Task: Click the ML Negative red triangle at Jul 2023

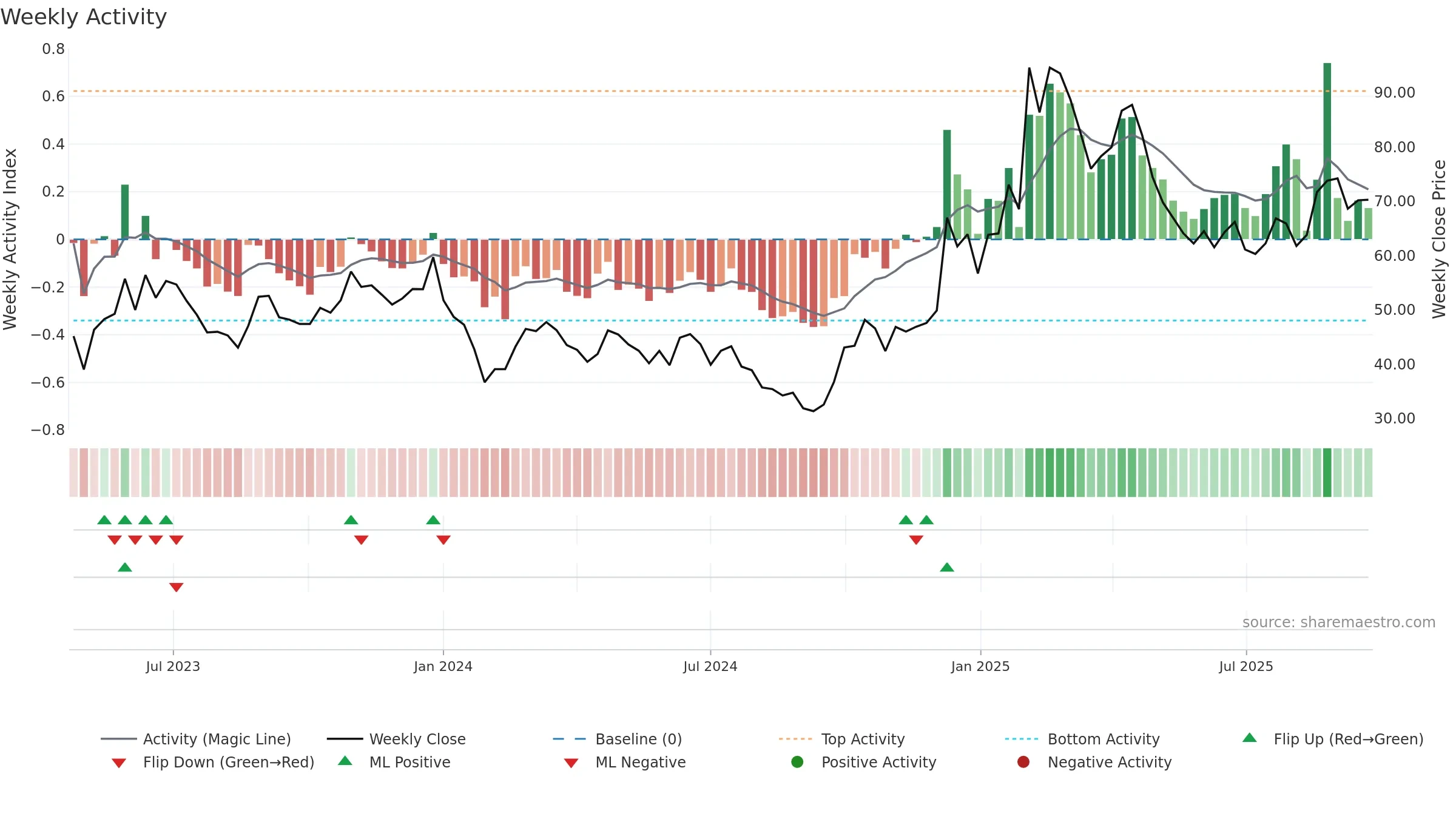Action: [x=177, y=587]
